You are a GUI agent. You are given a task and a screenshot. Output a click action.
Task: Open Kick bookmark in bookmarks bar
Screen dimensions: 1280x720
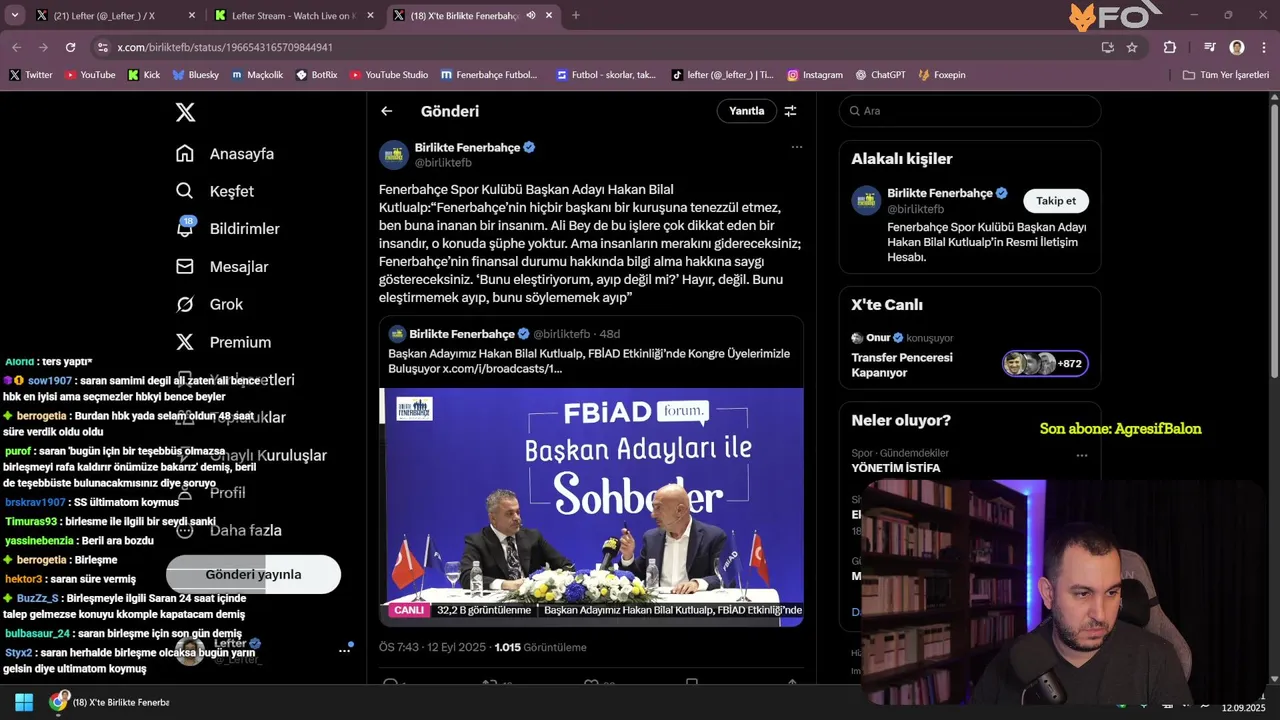coord(144,75)
